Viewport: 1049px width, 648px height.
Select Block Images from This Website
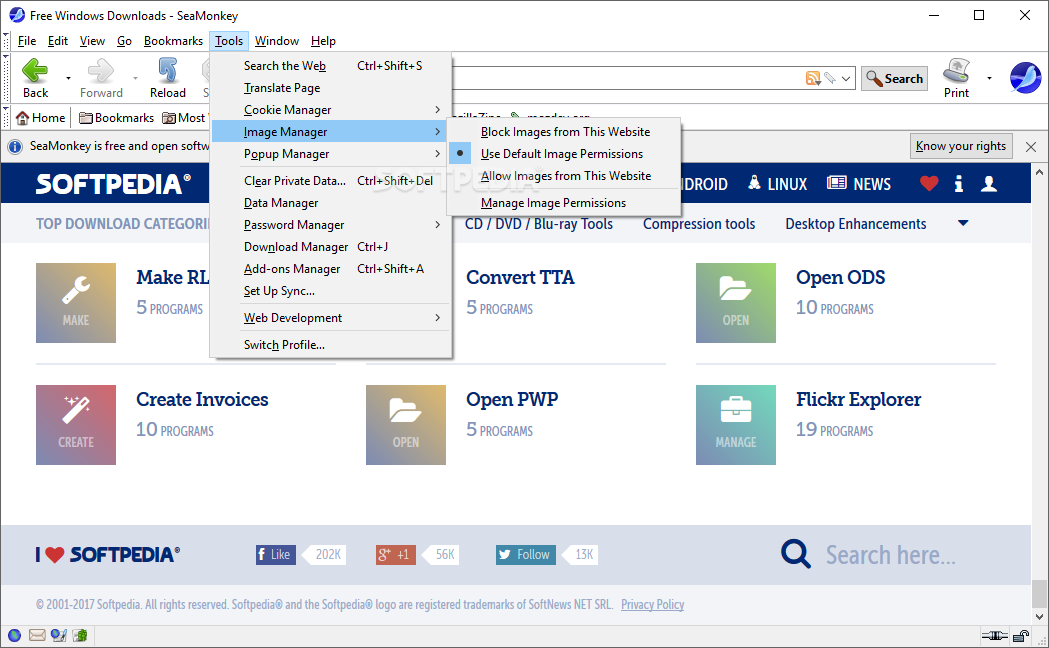tap(564, 132)
